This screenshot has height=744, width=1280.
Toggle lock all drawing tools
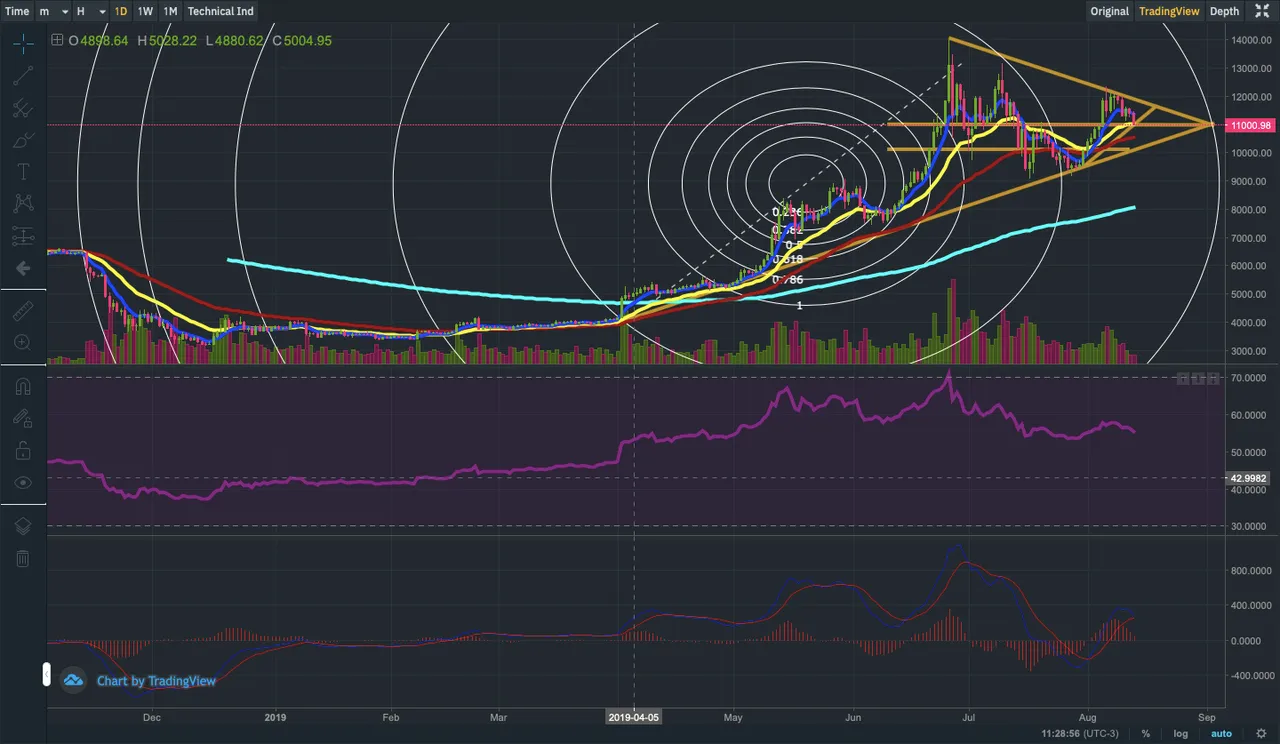tap(22, 450)
